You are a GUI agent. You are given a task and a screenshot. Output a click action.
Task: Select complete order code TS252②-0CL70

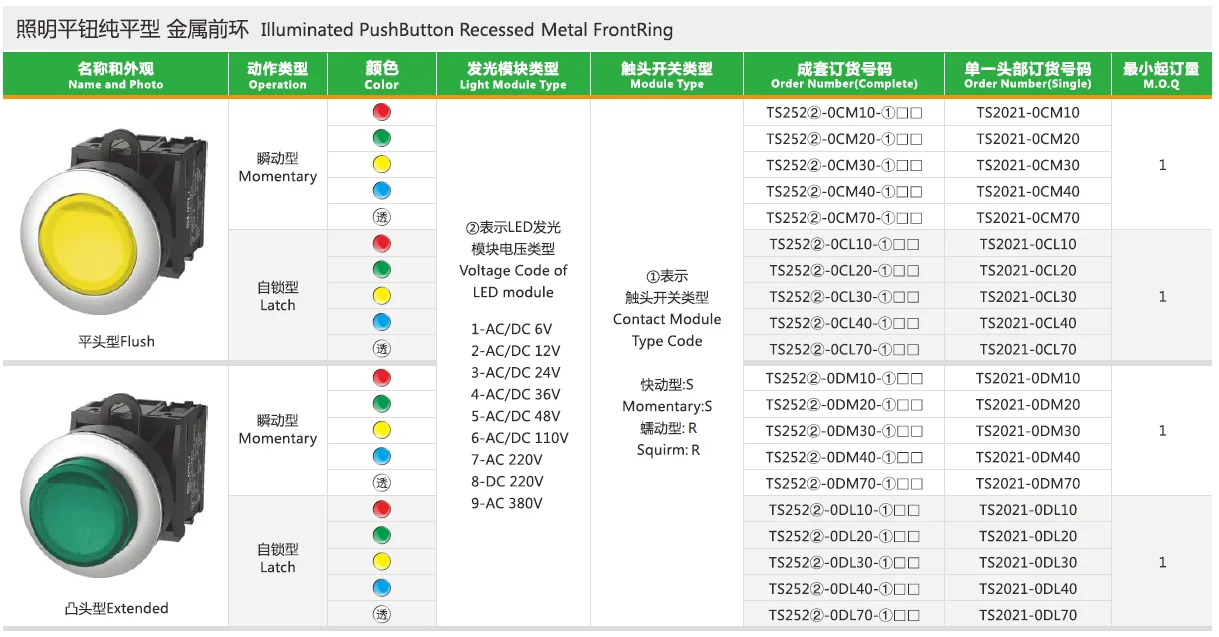tap(843, 348)
